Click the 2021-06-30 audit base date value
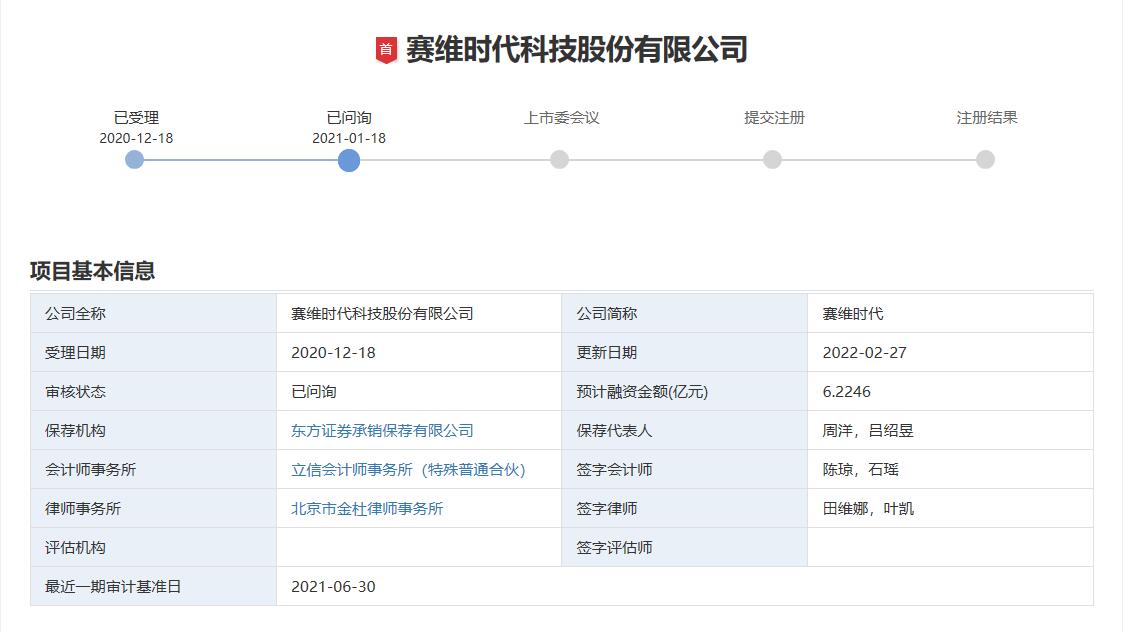 (x=333, y=587)
